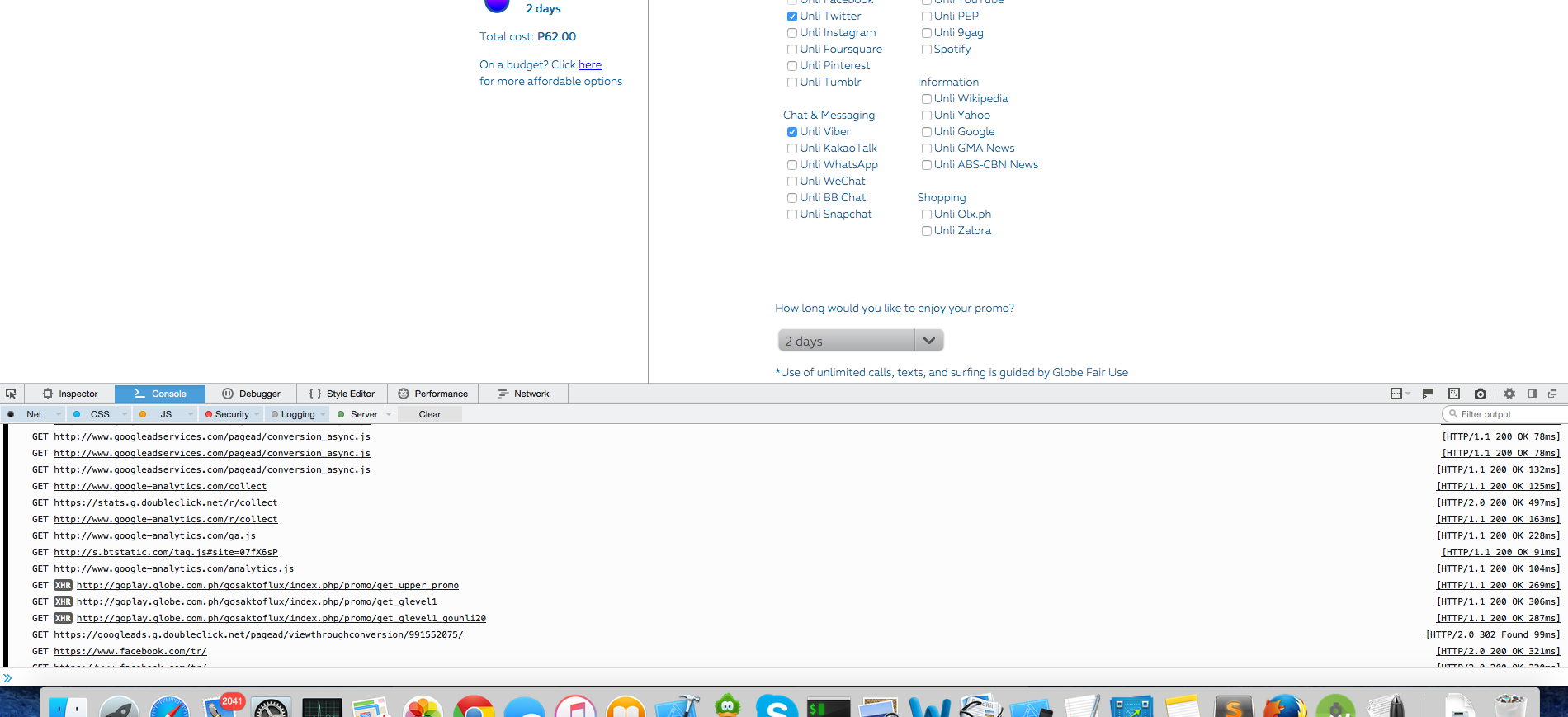The width and height of the screenshot is (1568, 717).
Task: Open Xcode from the dock
Action: pos(678,707)
